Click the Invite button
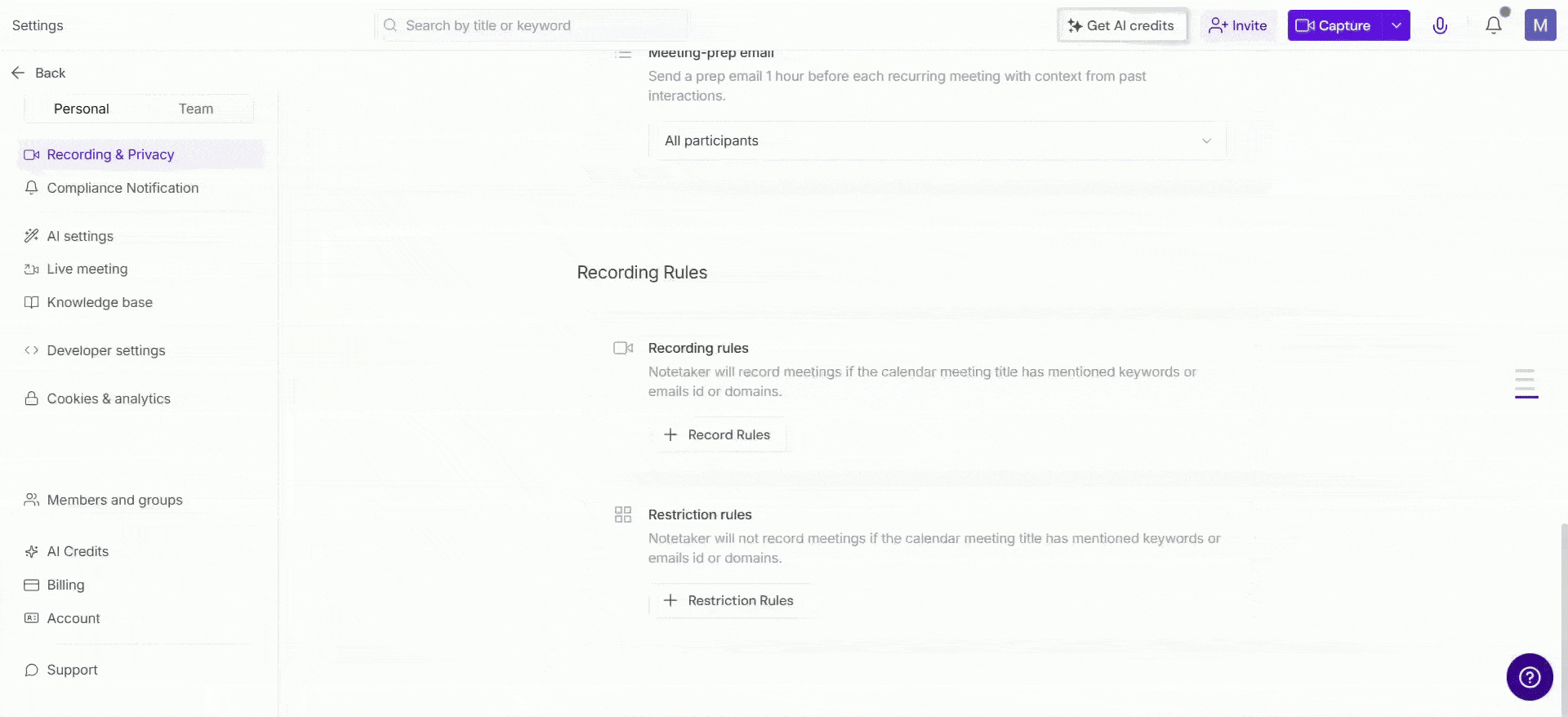The width and height of the screenshot is (1568, 717). click(1238, 25)
